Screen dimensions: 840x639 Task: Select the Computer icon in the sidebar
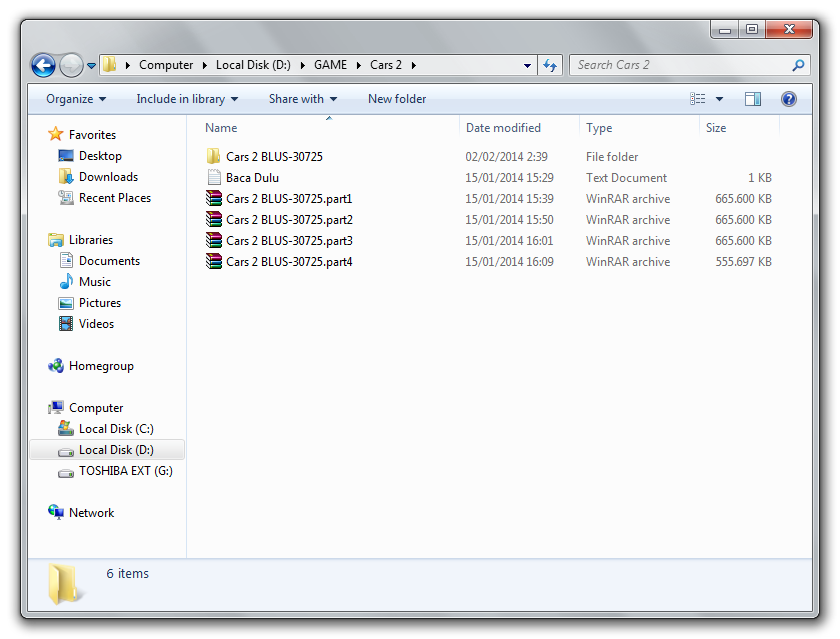pos(56,408)
